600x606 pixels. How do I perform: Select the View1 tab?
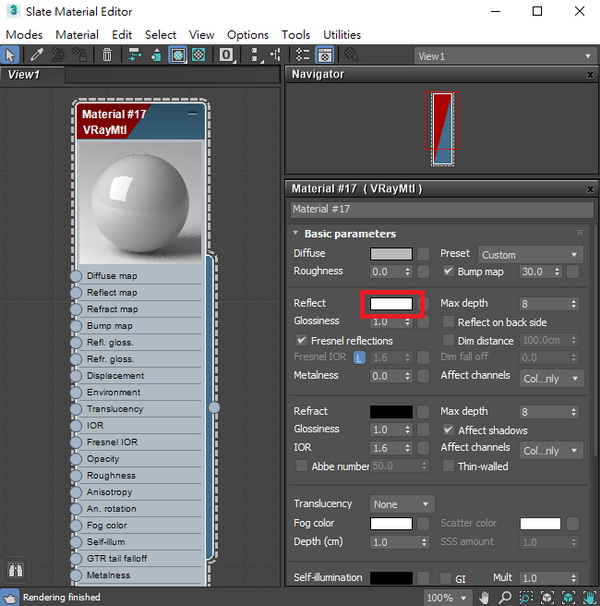[x=32, y=75]
